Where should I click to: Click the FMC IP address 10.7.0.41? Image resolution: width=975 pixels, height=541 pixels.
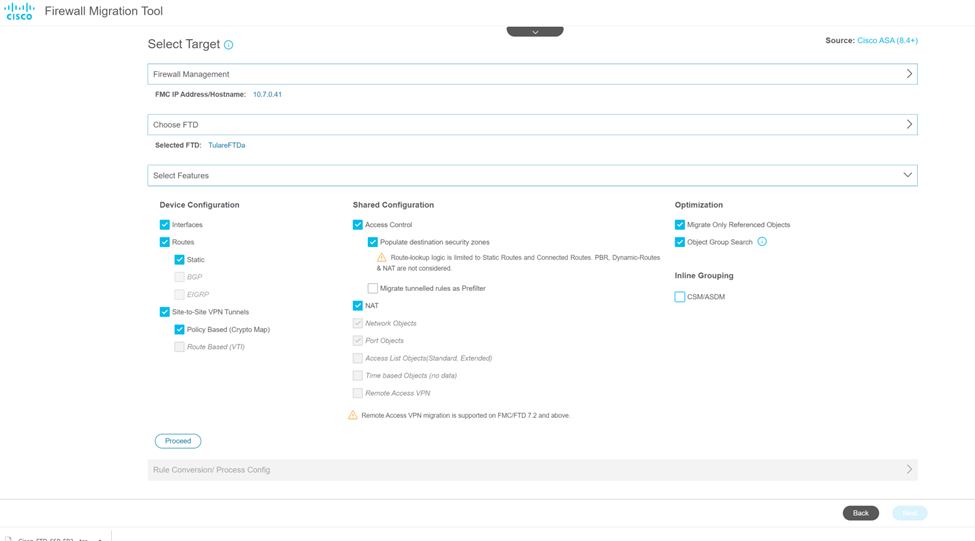[267, 94]
